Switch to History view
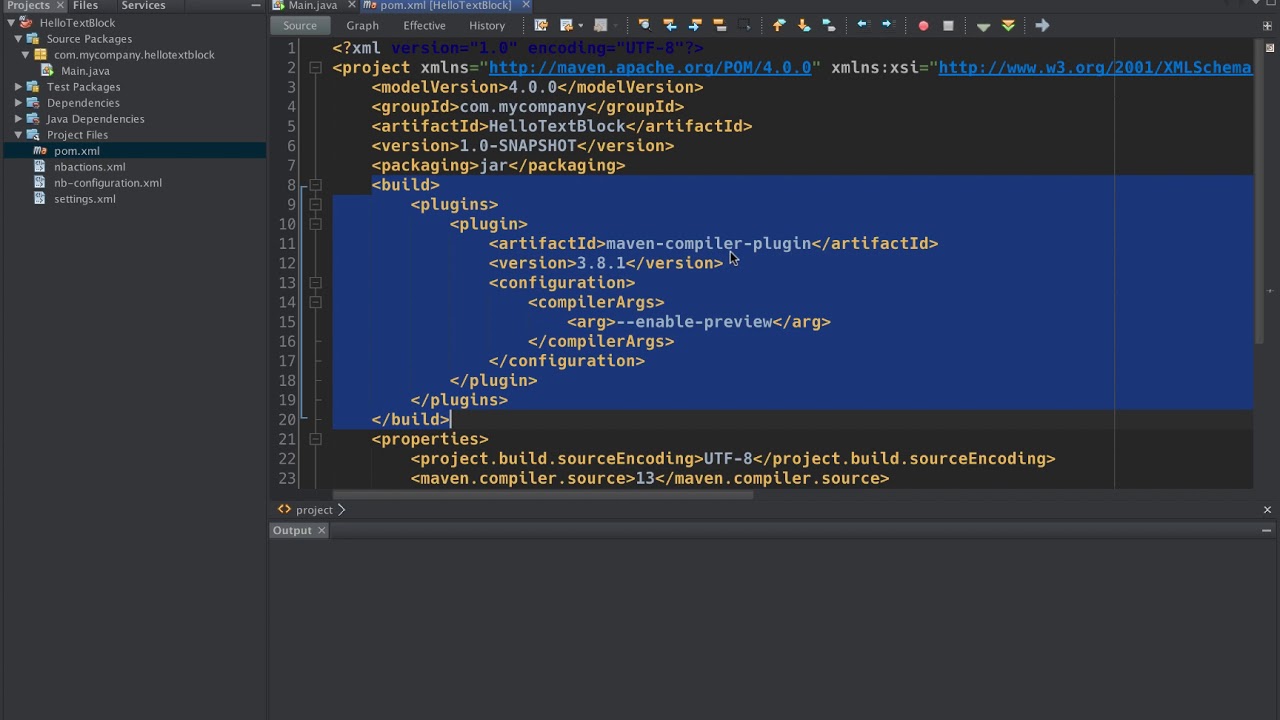Image resolution: width=1280 pixels, height=720 pixels. coord(487,25)
